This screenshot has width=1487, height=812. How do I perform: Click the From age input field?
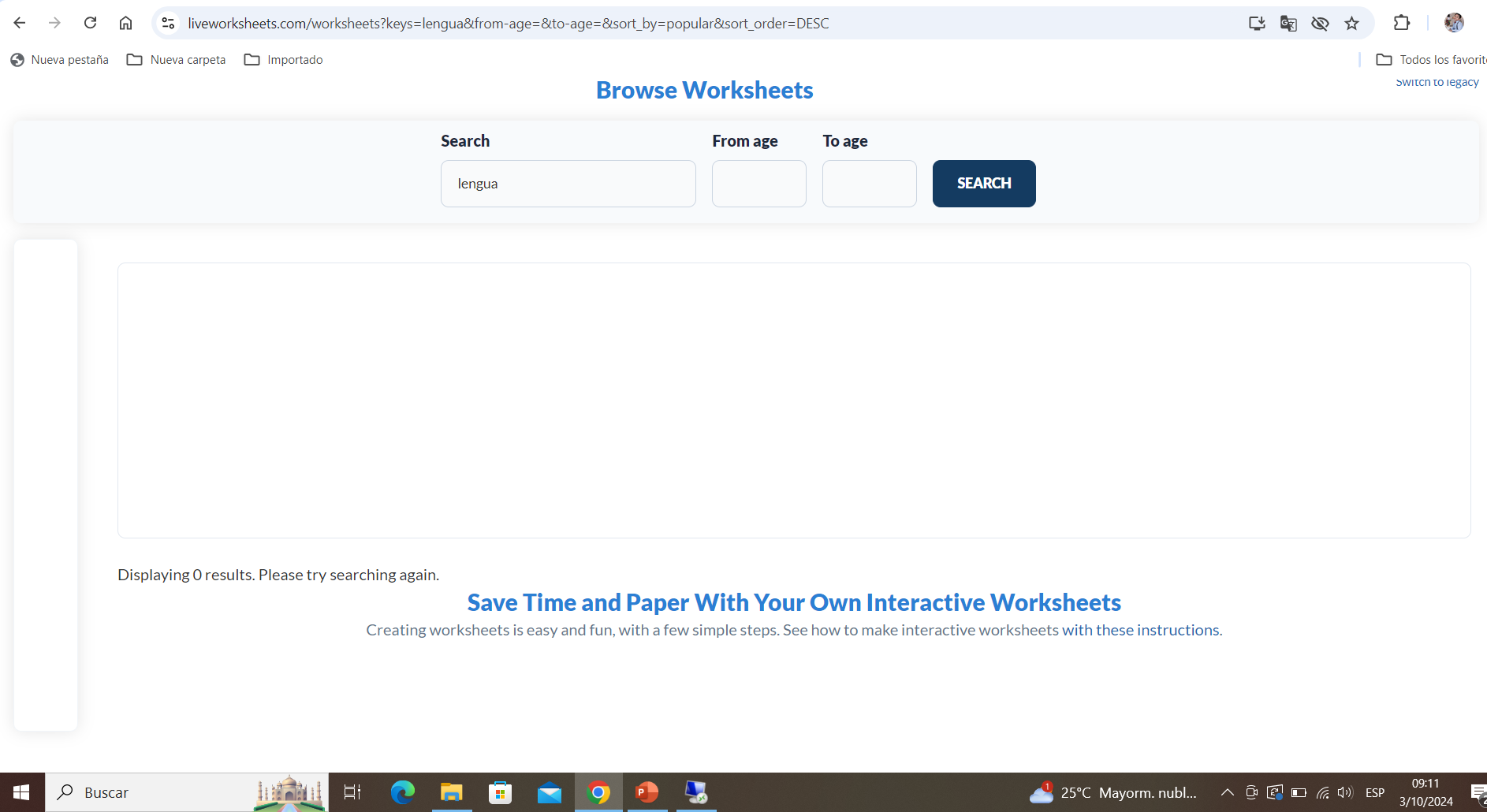758,184
